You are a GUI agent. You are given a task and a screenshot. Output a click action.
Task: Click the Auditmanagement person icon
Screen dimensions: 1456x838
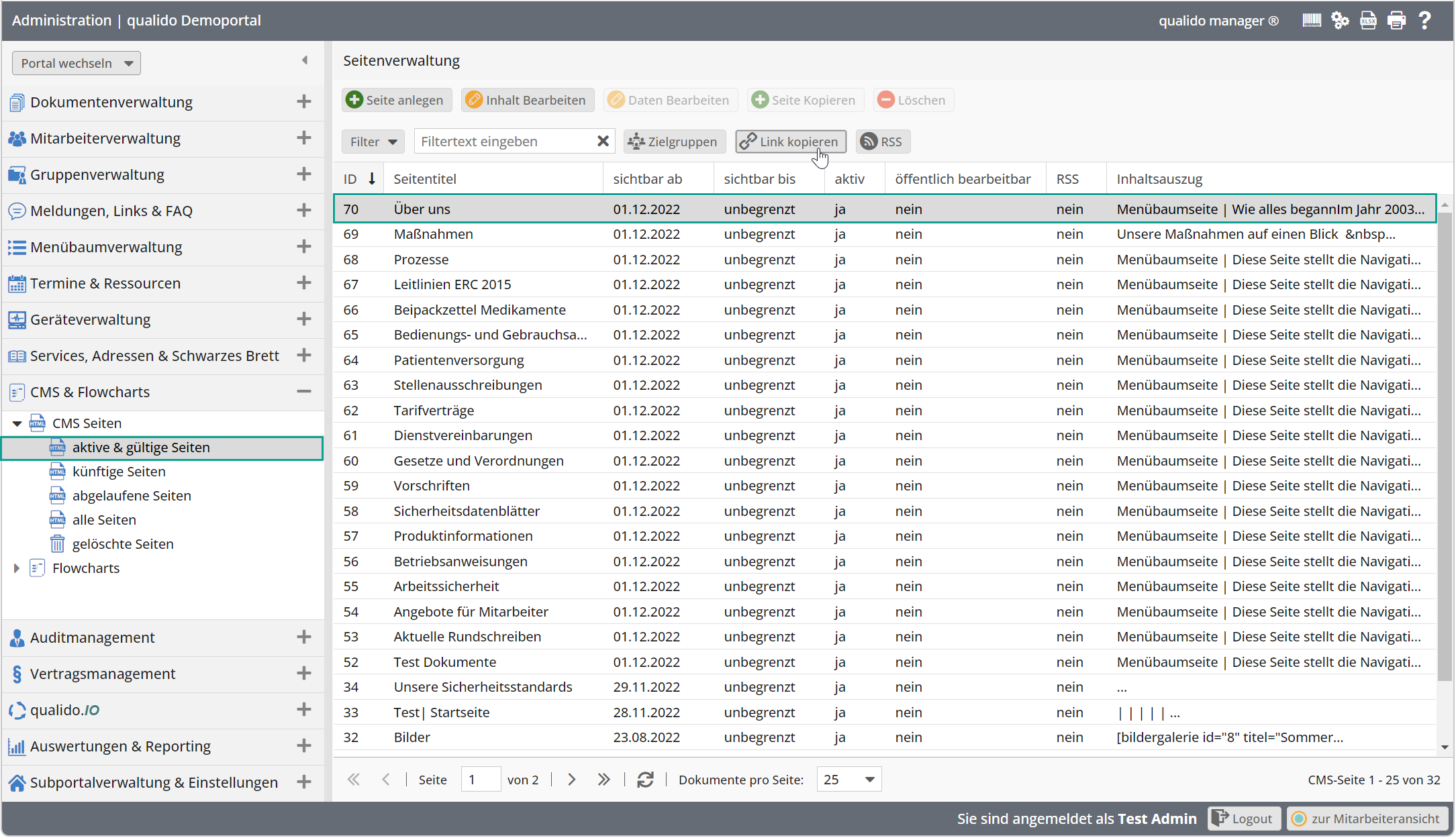[17, 638]
